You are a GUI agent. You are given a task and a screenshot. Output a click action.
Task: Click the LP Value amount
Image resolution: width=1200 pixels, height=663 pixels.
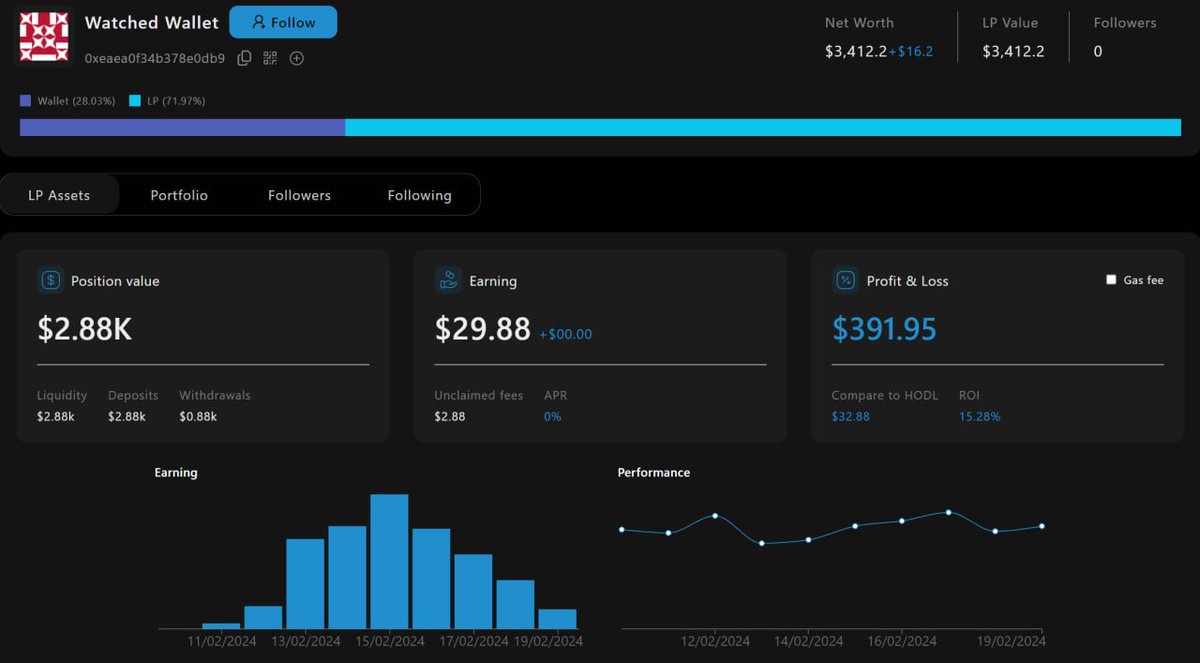1013,51
